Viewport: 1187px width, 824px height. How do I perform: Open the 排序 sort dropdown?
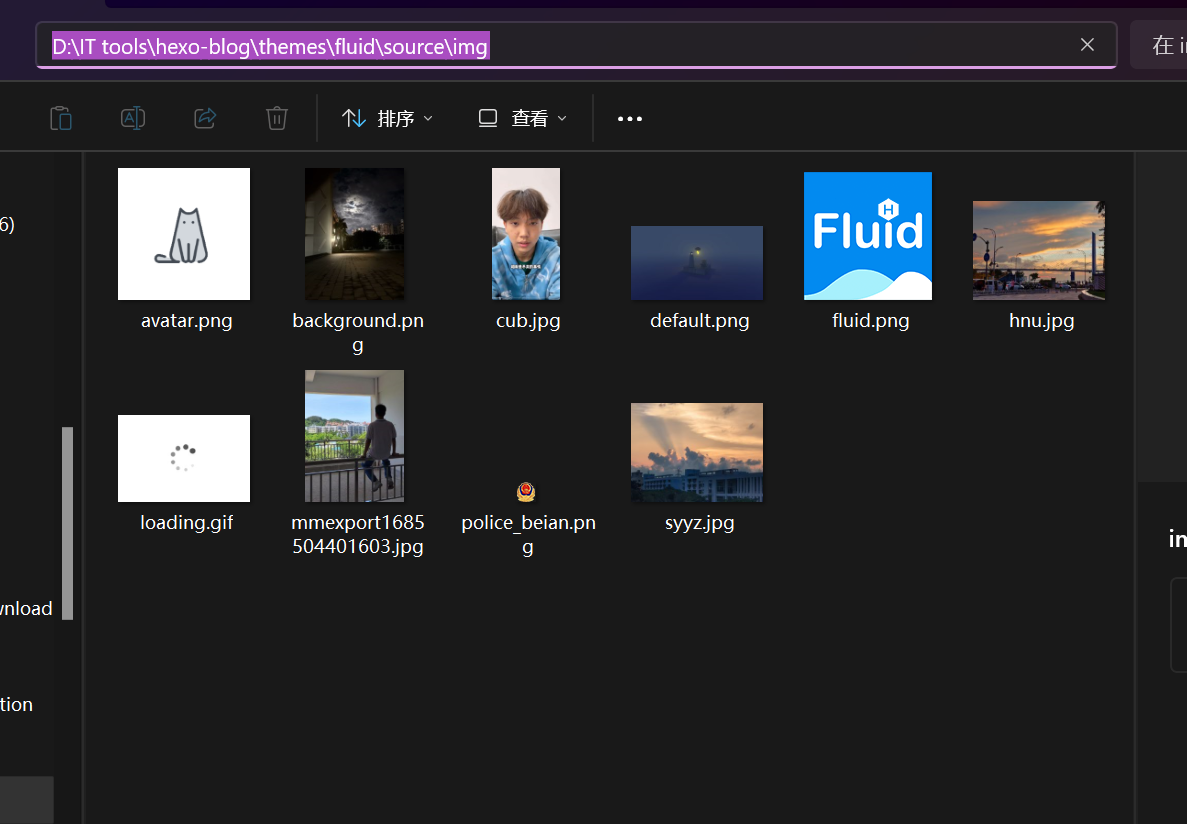pyautogui.click(x=387, y=119)
